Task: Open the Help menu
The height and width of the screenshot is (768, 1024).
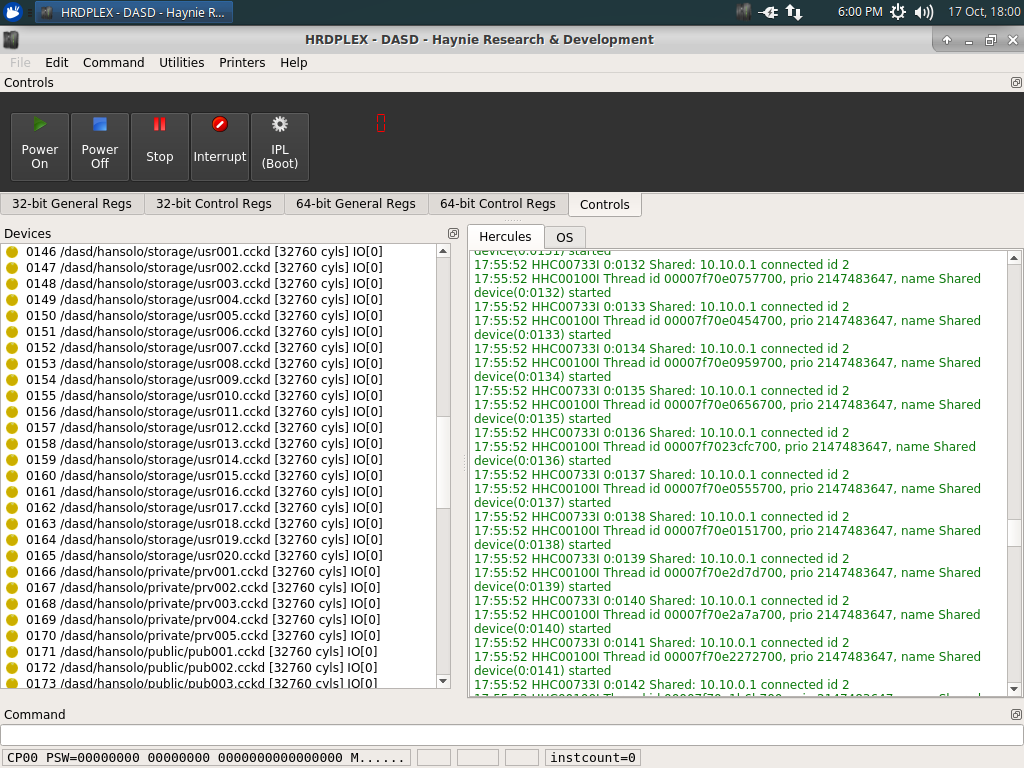Action: (x=294, y=63)
